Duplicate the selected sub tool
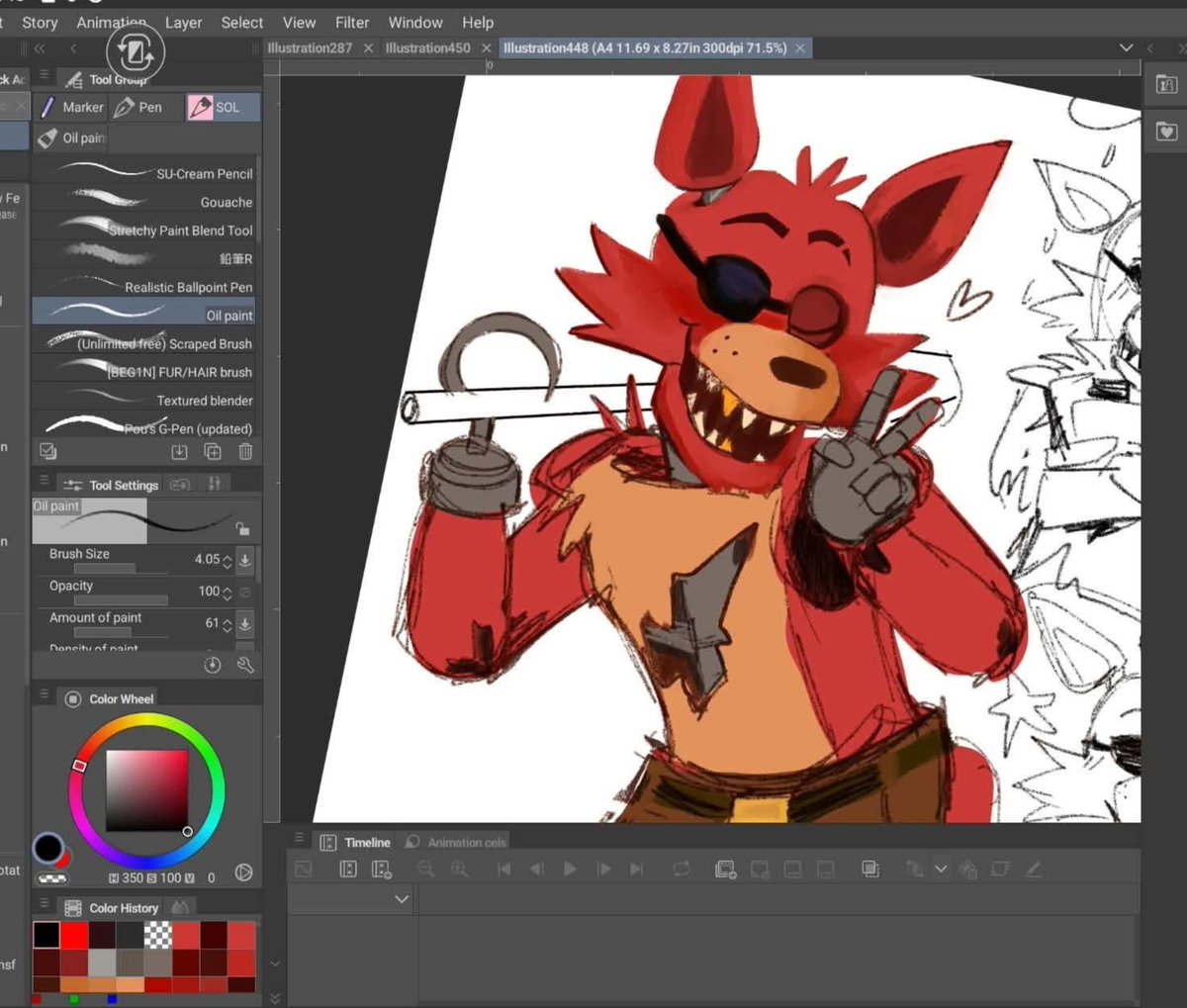Image resolution: width=1187 pixels, height=1008 pixels. [213, 452]
